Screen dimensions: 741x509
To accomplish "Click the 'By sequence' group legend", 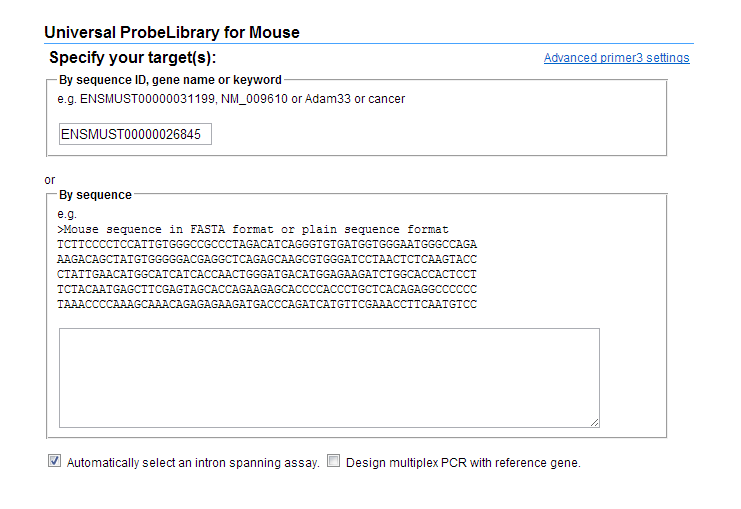I will [x=95, y=195].
